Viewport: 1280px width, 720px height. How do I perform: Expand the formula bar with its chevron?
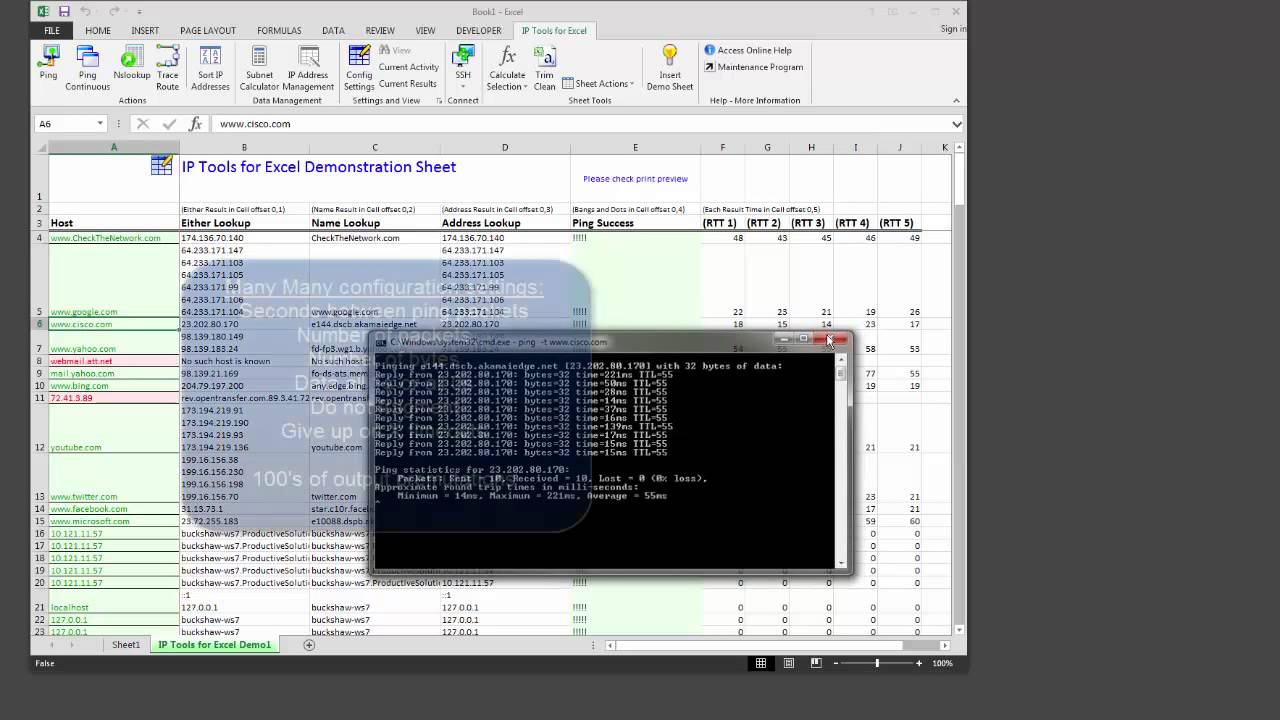click(957, 124)
